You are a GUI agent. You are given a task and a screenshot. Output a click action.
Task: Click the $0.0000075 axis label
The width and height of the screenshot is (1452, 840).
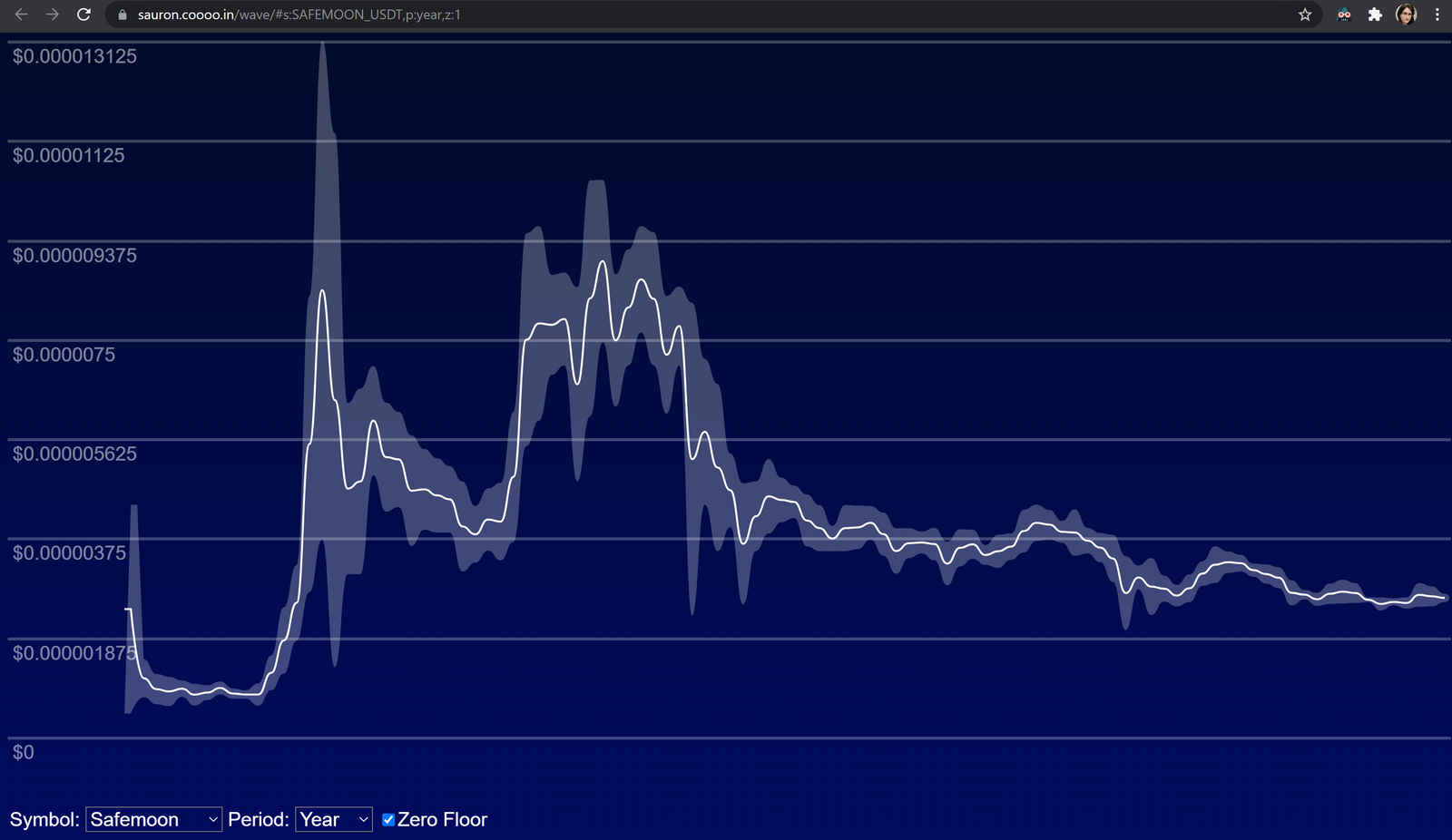coord(64,355)
